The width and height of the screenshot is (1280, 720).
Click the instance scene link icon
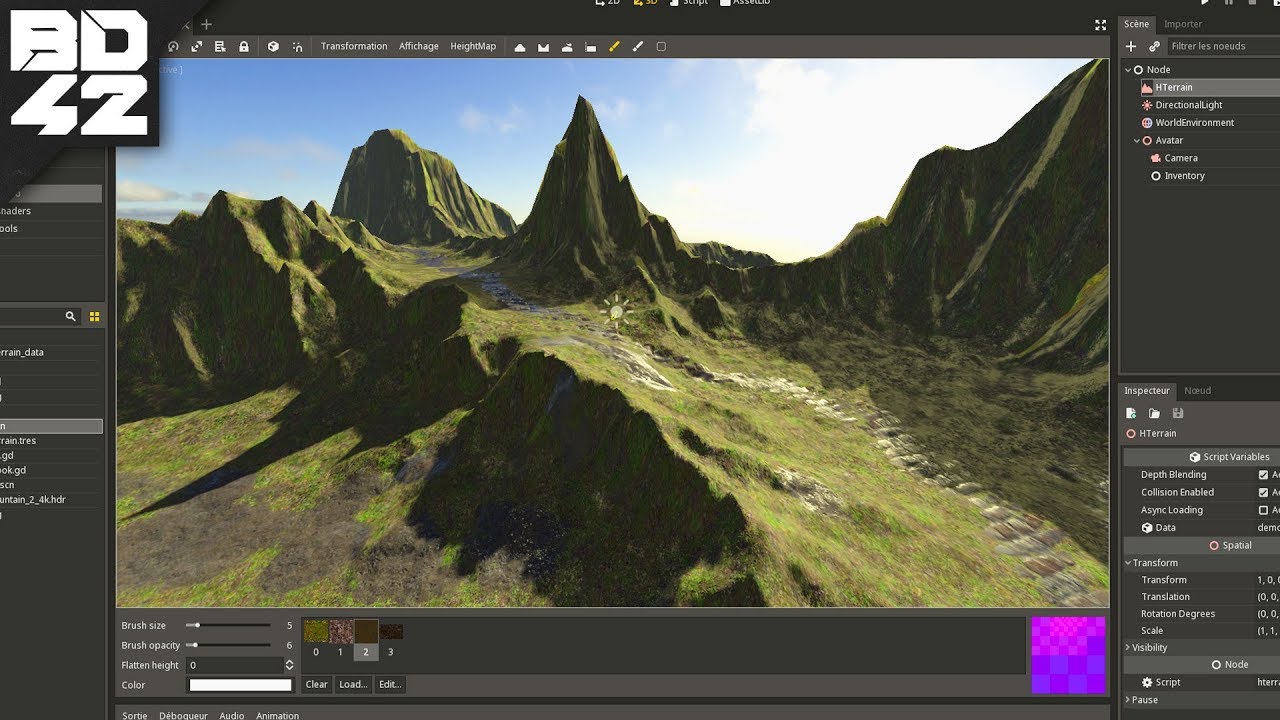(x=1154, y=46)
